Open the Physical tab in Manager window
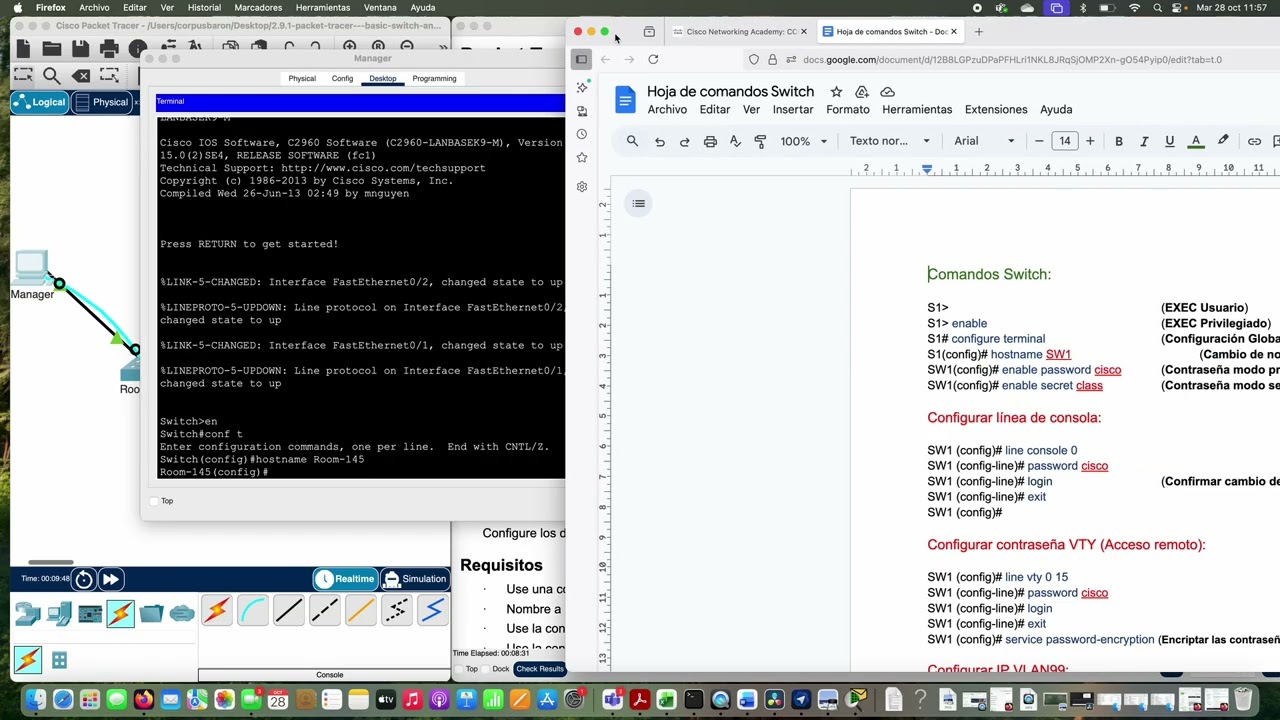Viewport: 1280px width, 720px height. pos(302,78)
